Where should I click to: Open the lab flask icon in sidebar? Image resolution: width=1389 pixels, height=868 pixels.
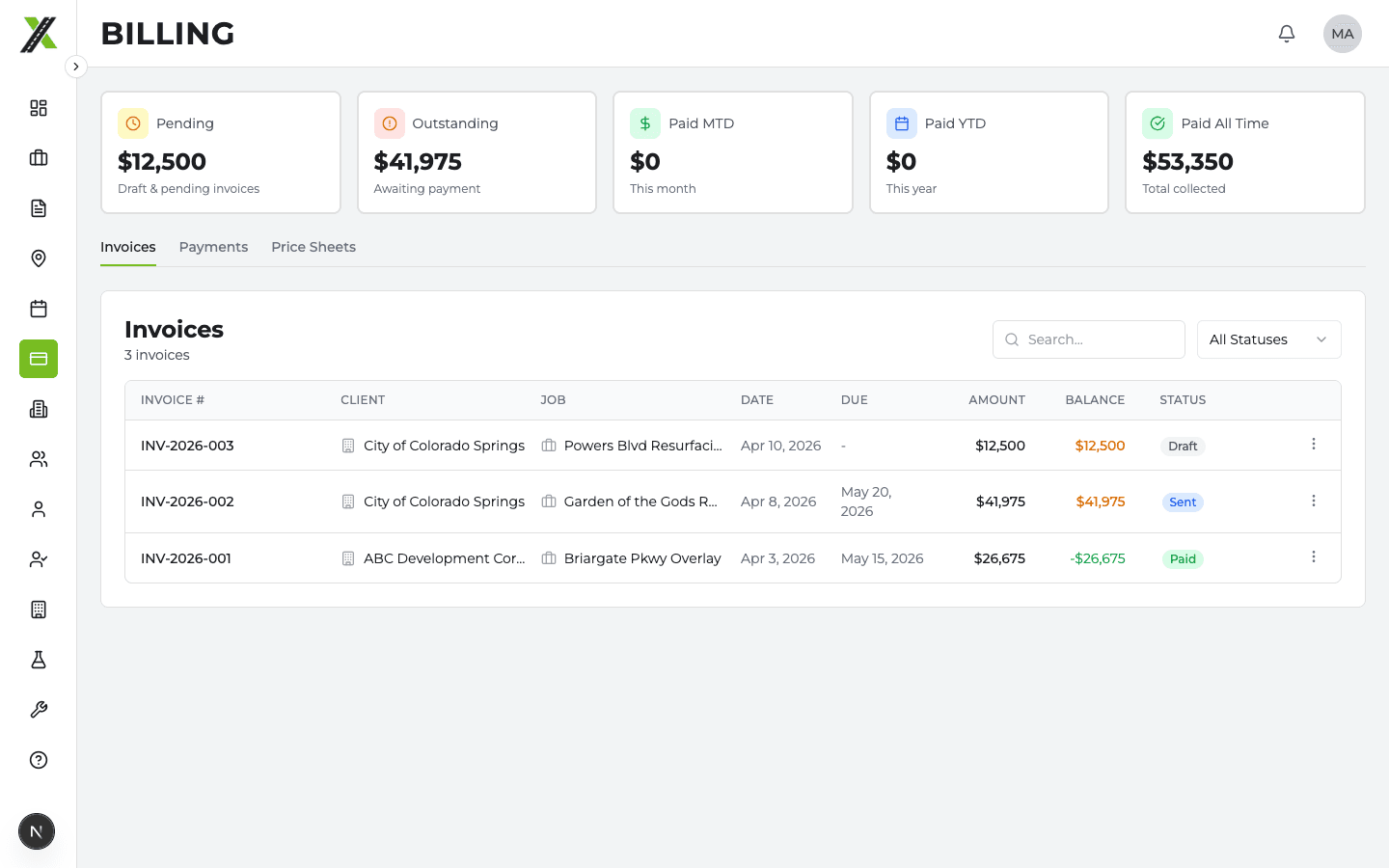tap(39, 660)
